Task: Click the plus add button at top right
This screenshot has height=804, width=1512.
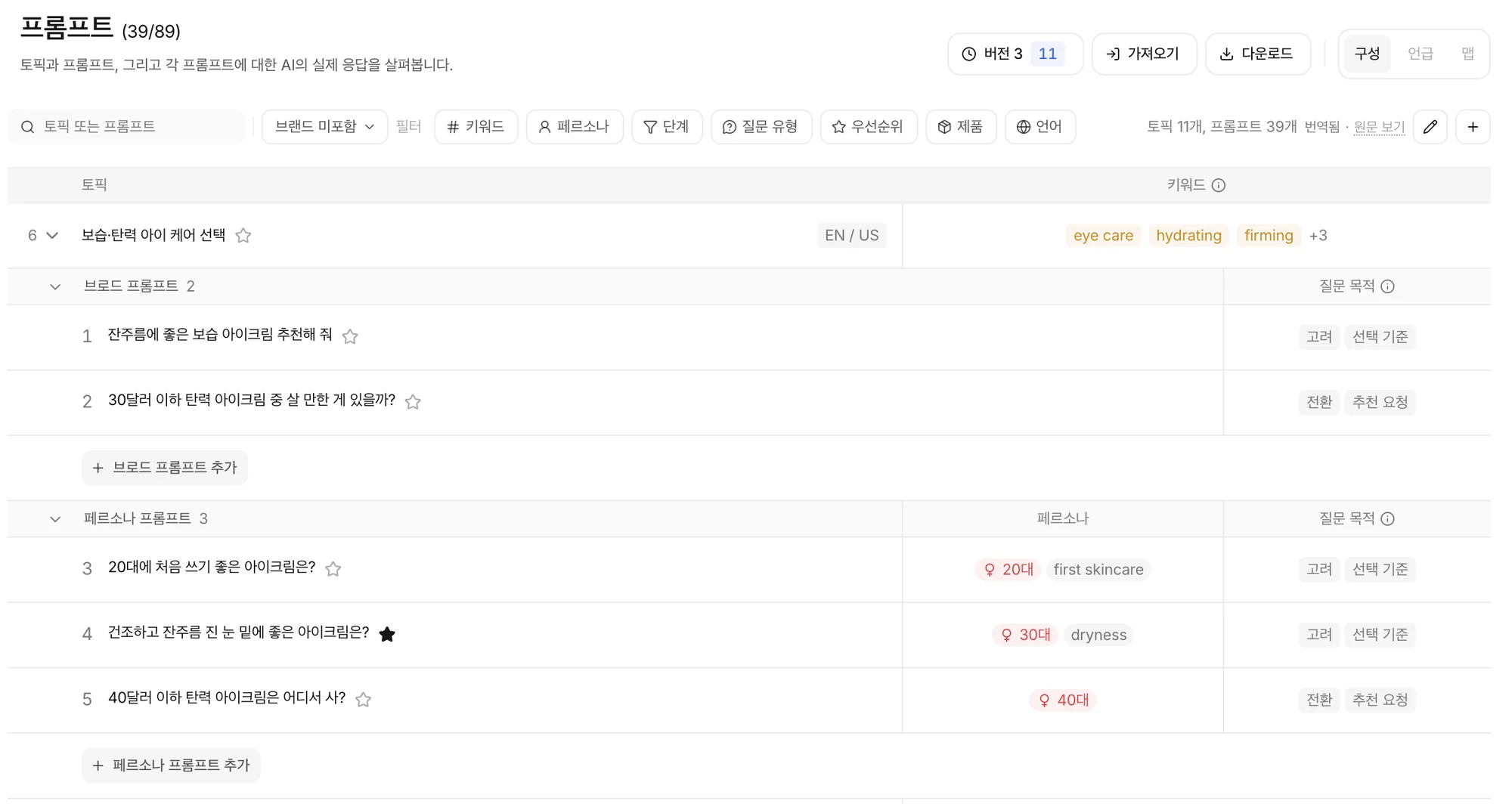Action: tap(1473, 127)
